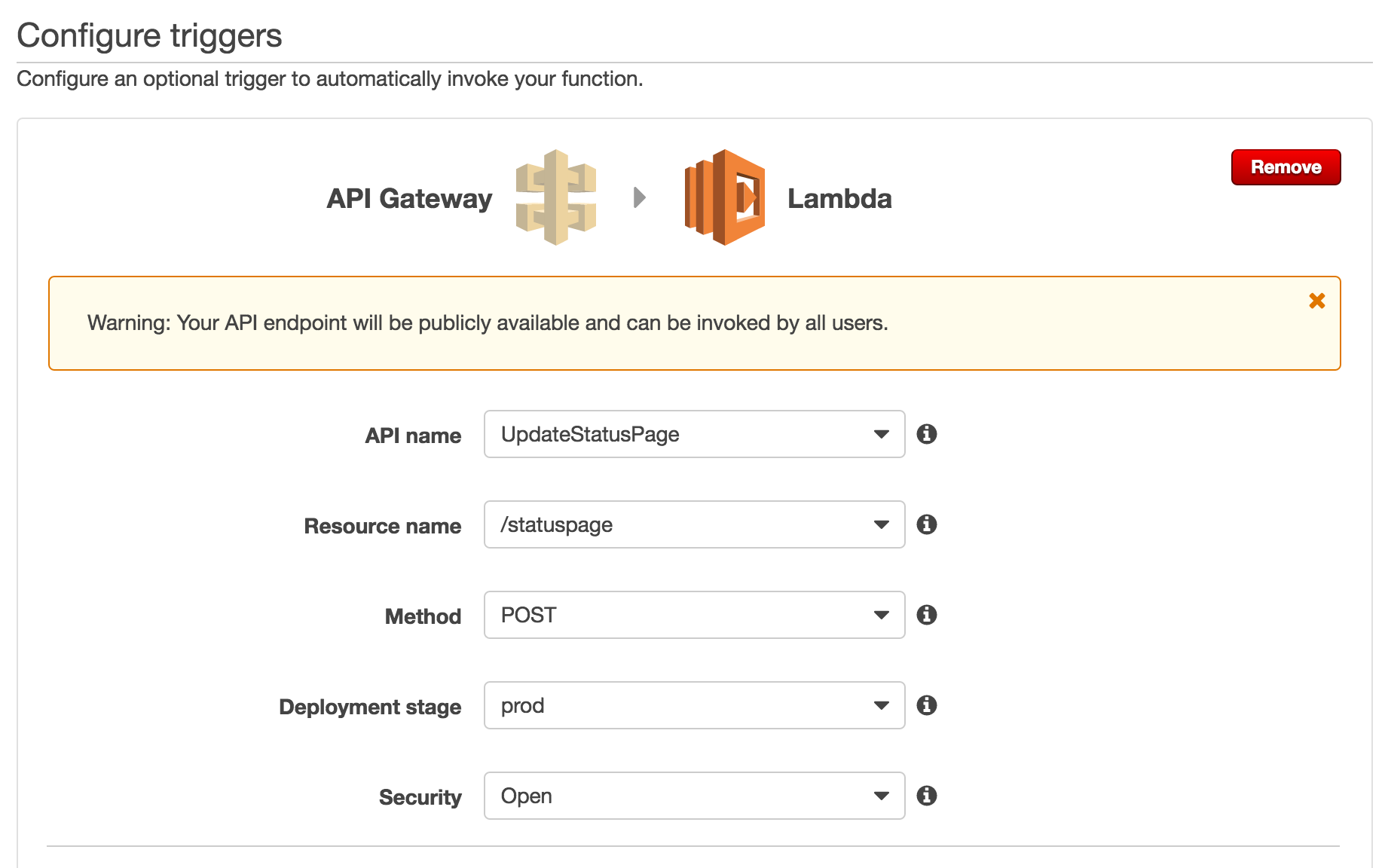Click the arrow between Gateway and Lambda

640,197
